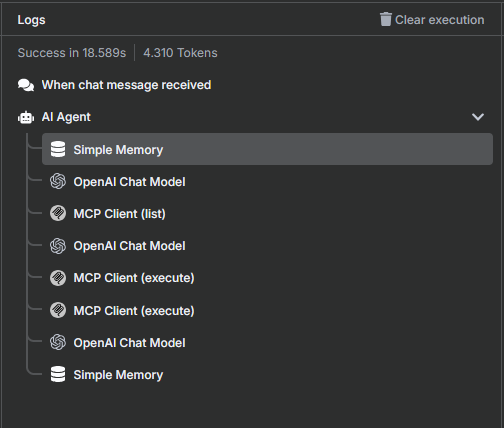Open the MCP Client (list) log entry

pyautogui.click(x=267, y=213)
